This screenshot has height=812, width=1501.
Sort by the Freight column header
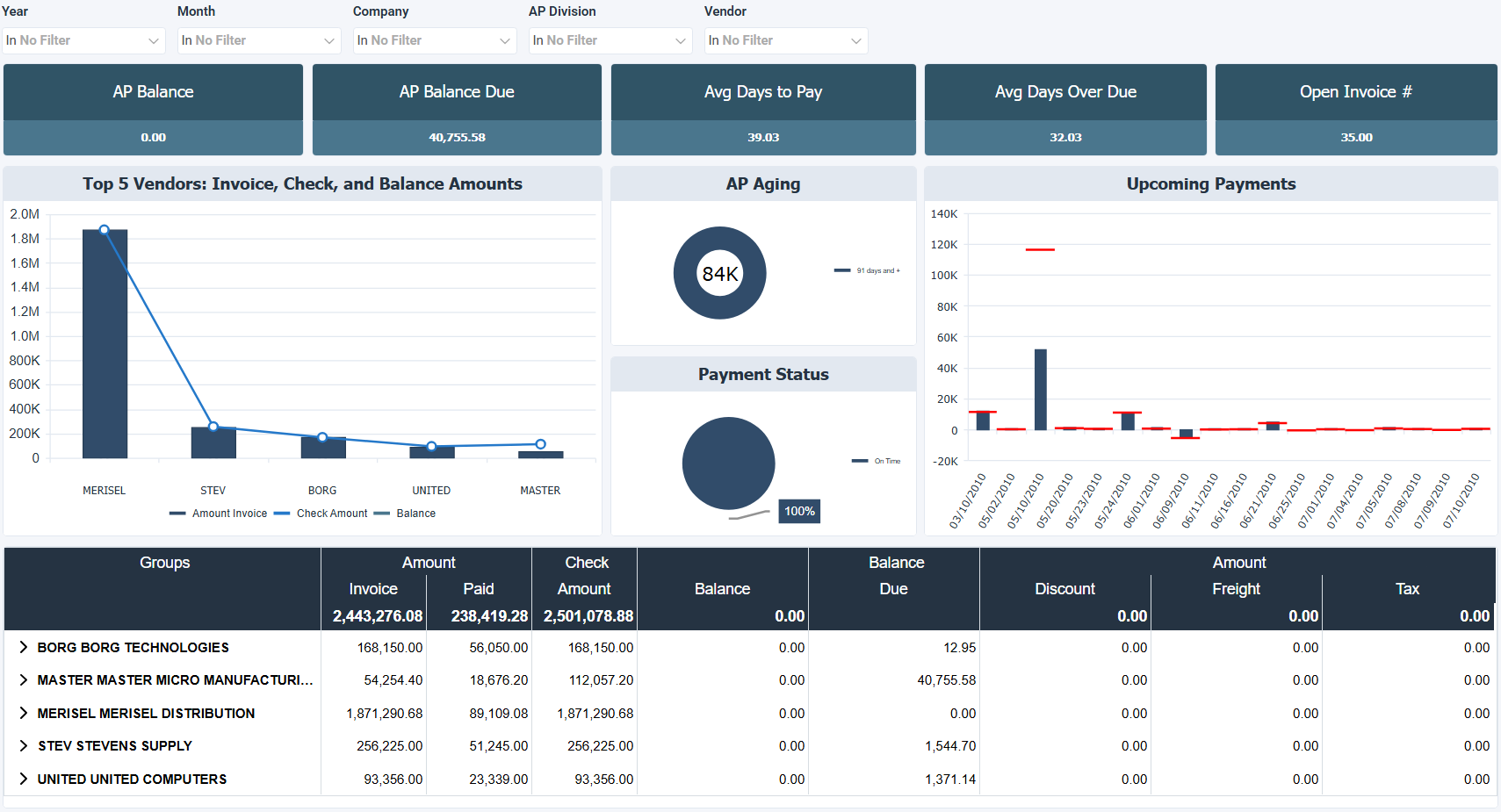(x=1237, y=589)
